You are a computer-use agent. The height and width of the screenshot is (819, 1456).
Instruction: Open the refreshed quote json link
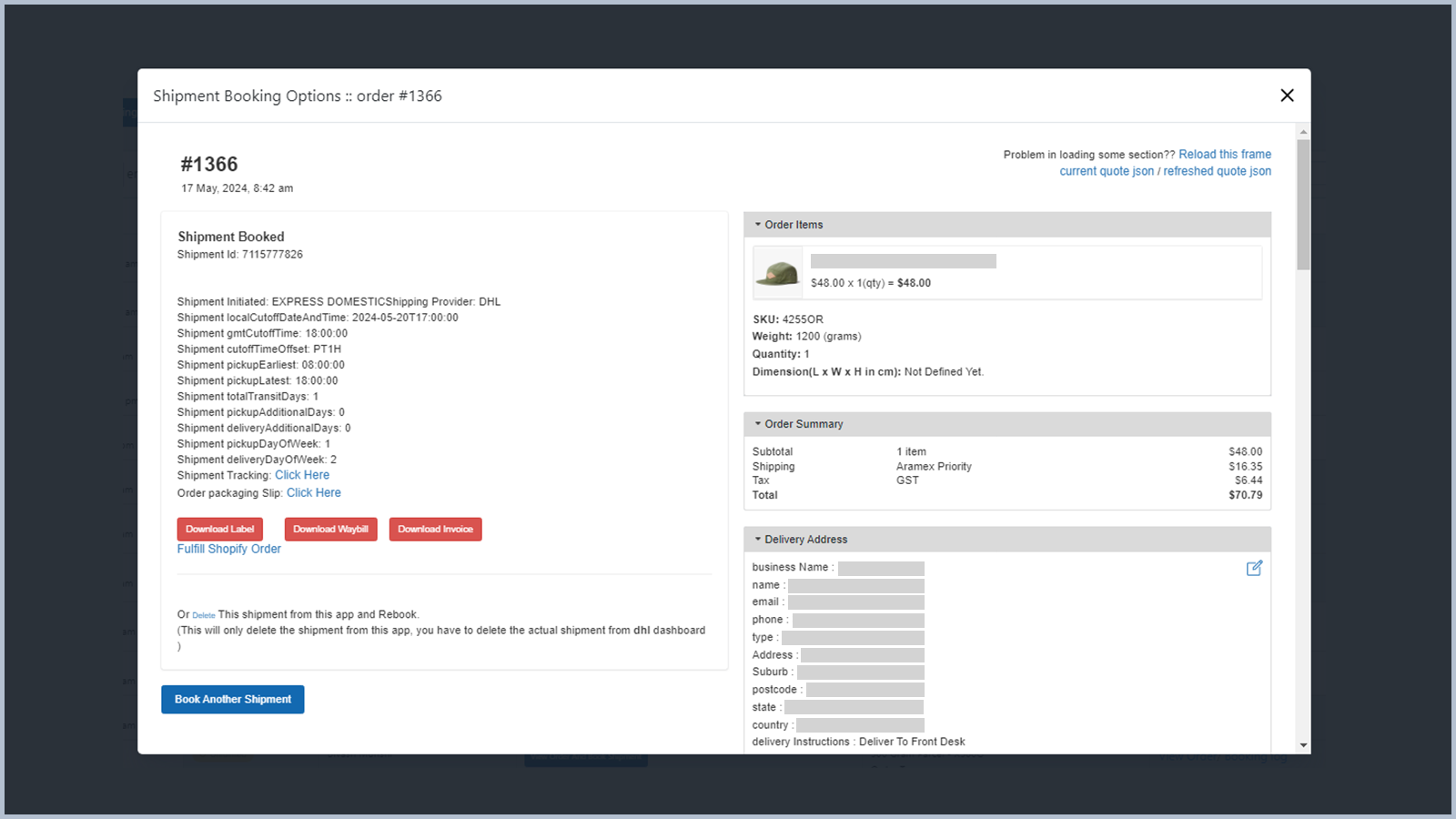tap(1217, 171)
